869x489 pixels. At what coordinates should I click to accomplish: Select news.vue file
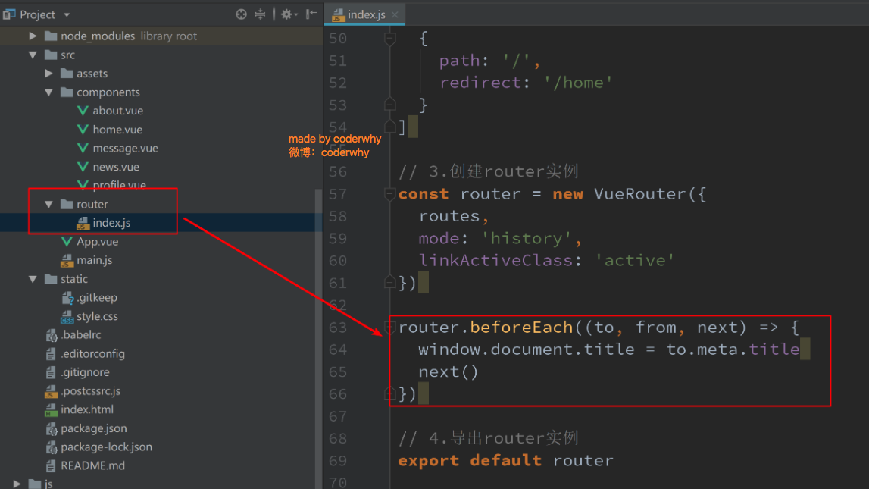click(116, 167)
